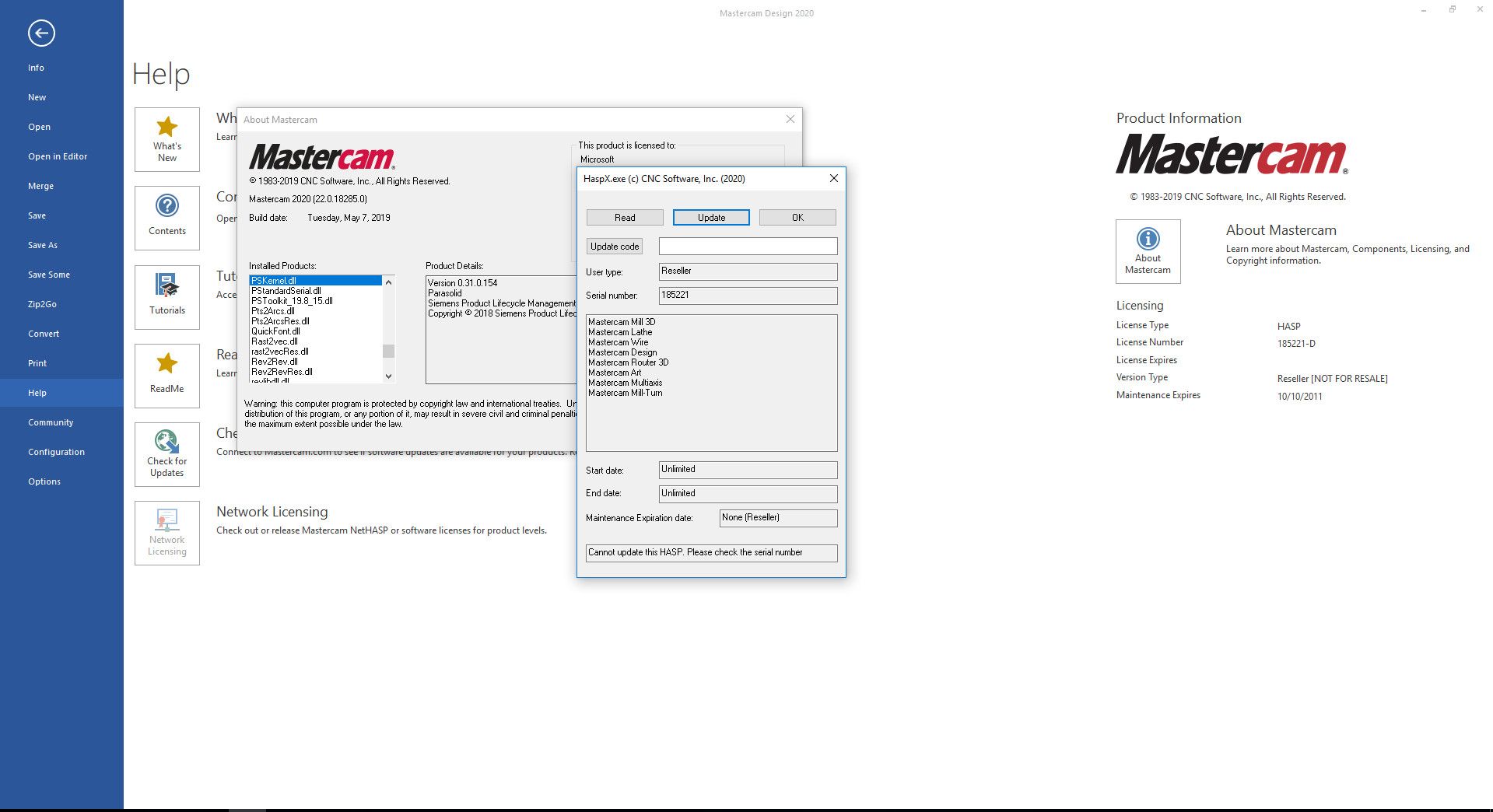
Task: Click OK in the HaspX dialog
Action: 797,218
